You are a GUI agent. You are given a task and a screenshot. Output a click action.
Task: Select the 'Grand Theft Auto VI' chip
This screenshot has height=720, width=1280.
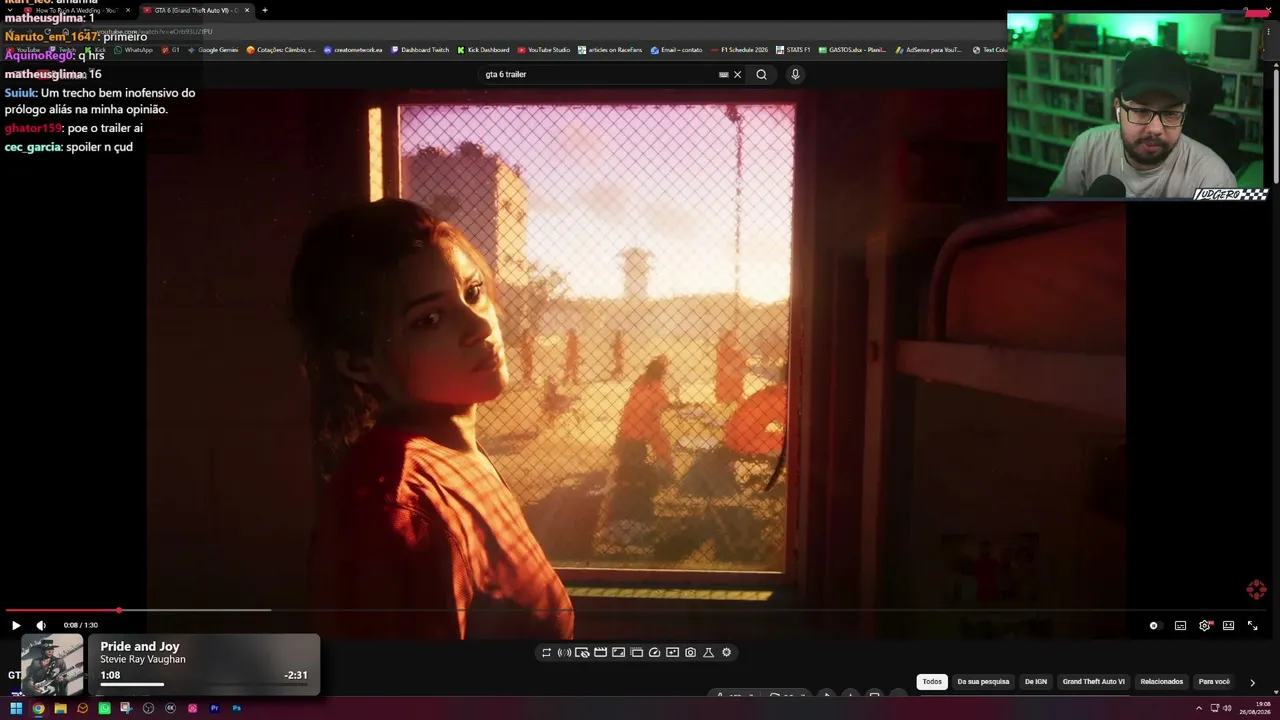point(1094,682)
